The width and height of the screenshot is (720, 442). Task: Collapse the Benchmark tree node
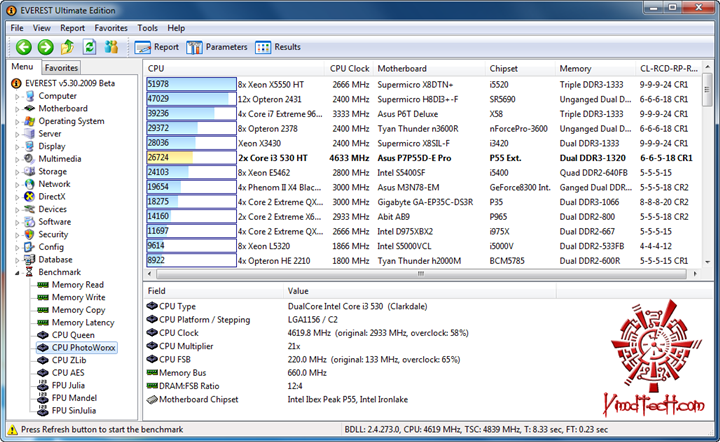click(17, 273)
